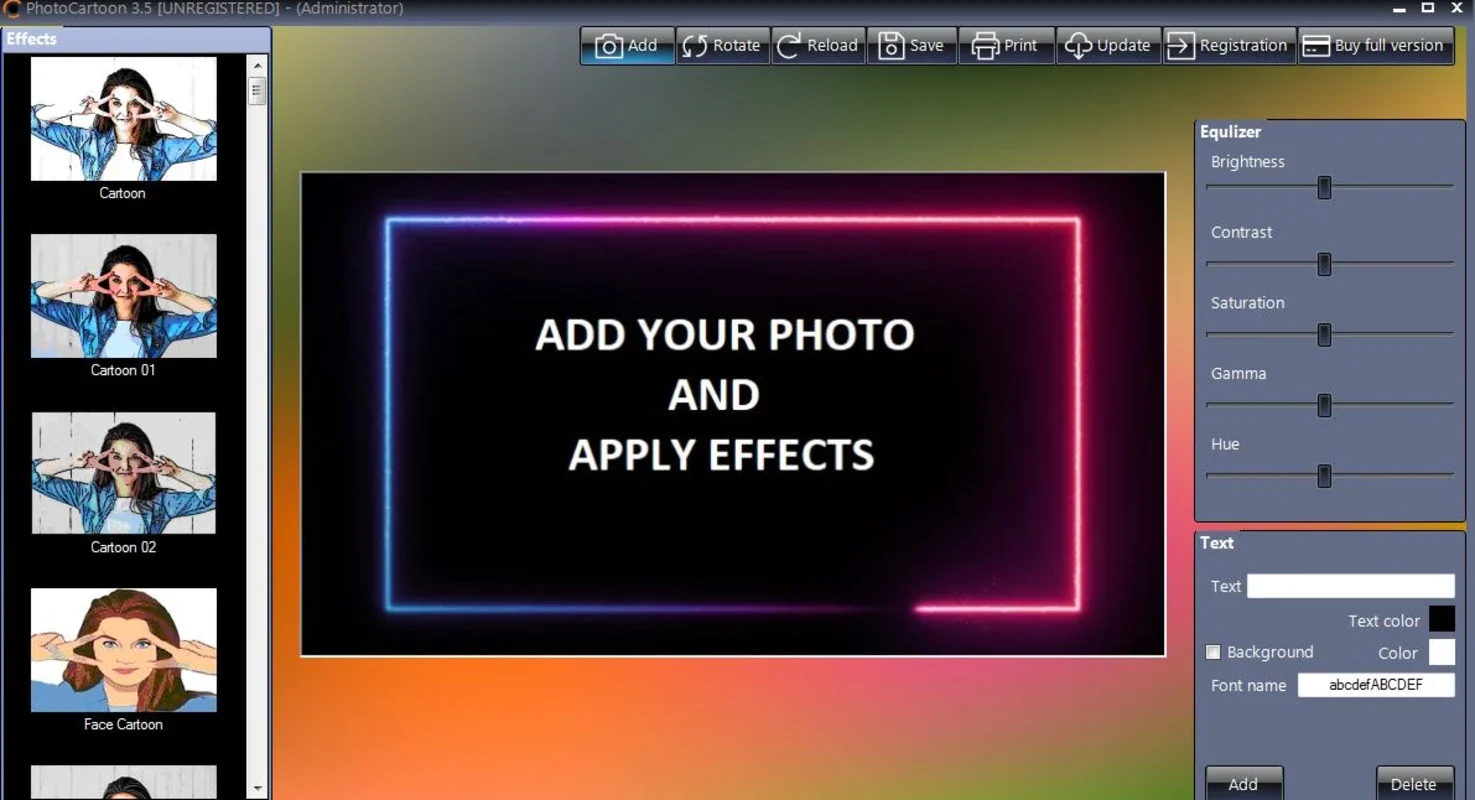1475x800 pixels.
Task: Click the Add photo camera button
Action: click(628, 46)
